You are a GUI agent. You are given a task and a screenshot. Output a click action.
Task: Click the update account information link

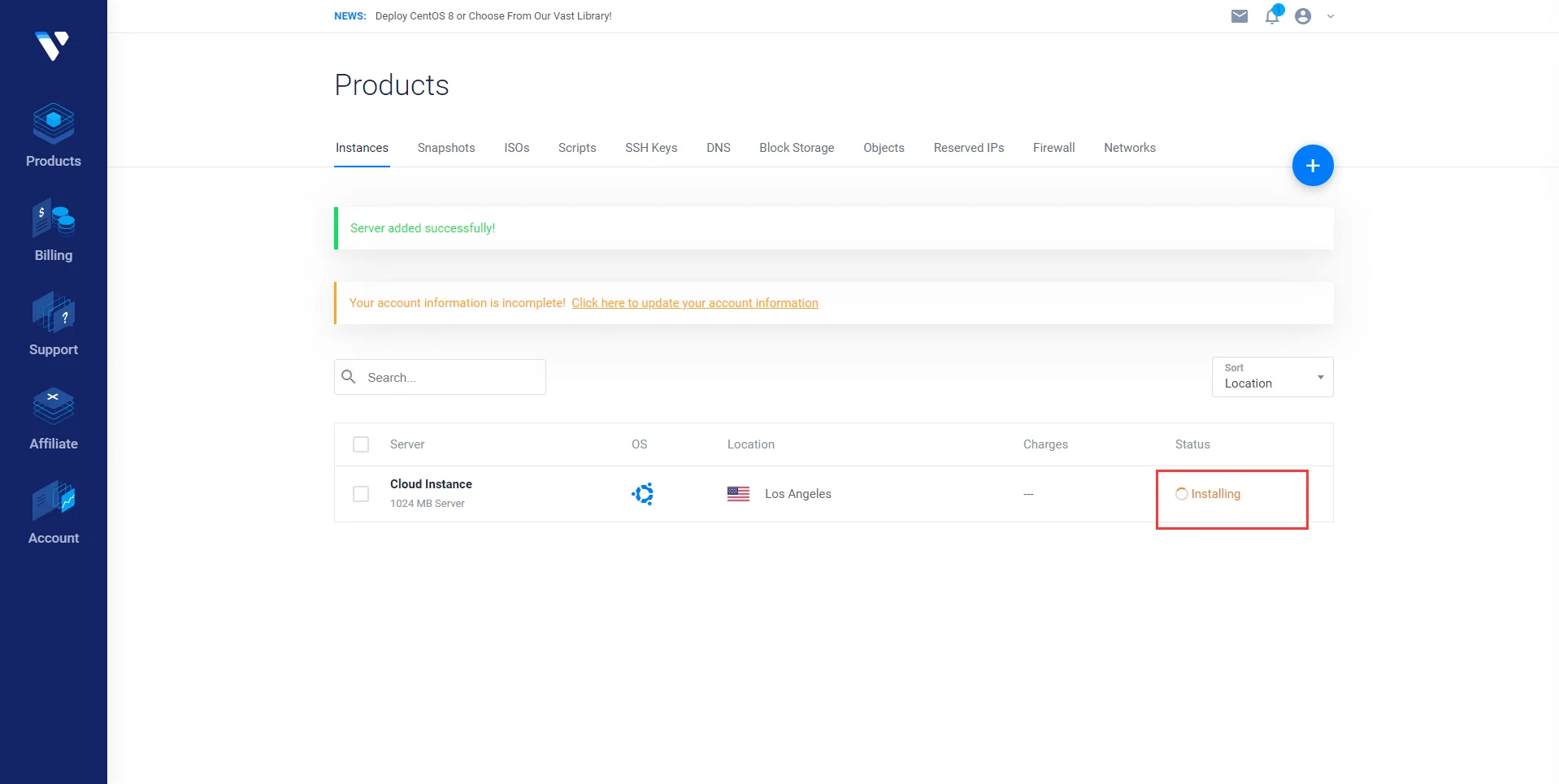click(695, 303)
